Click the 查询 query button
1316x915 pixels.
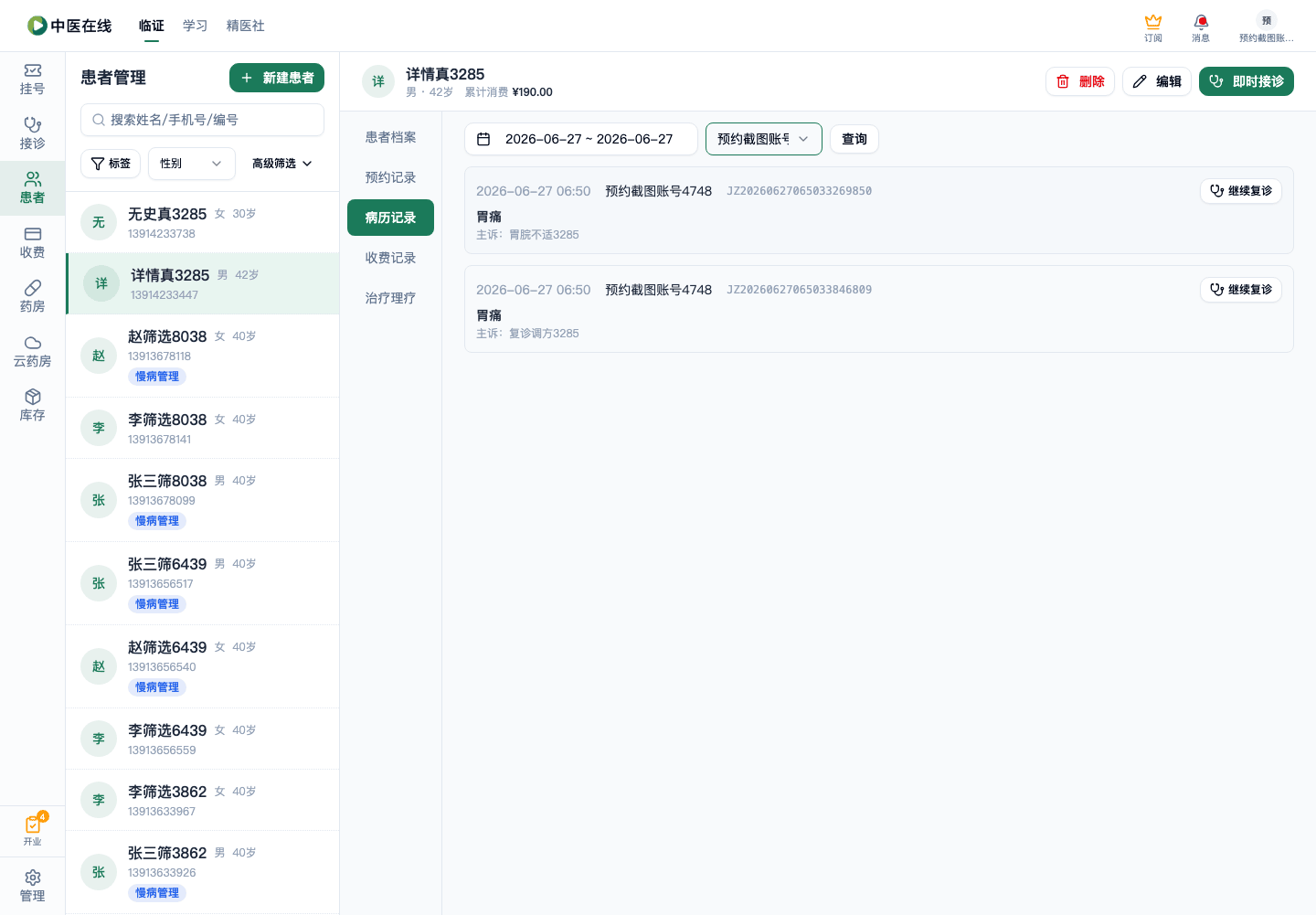854,139
